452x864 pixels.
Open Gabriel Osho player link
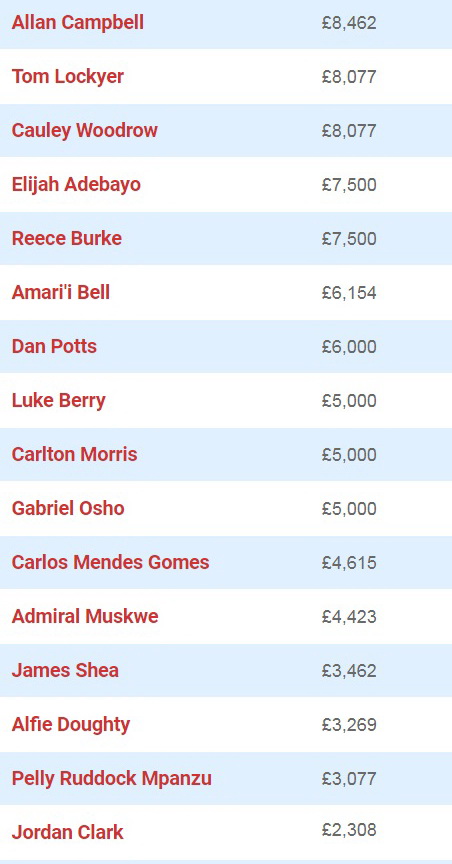(x=68, y=508)
